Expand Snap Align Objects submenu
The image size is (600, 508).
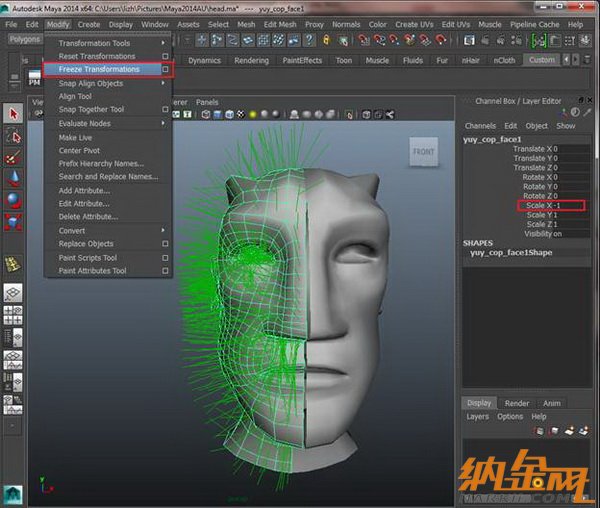click(x=163, y=83)
